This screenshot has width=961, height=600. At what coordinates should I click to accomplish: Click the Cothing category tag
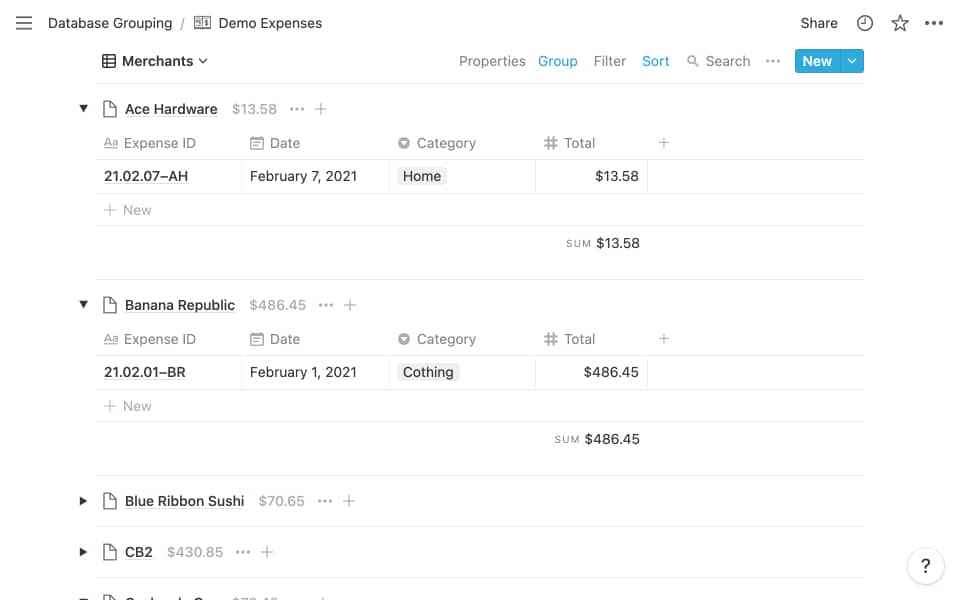point(428,373)
